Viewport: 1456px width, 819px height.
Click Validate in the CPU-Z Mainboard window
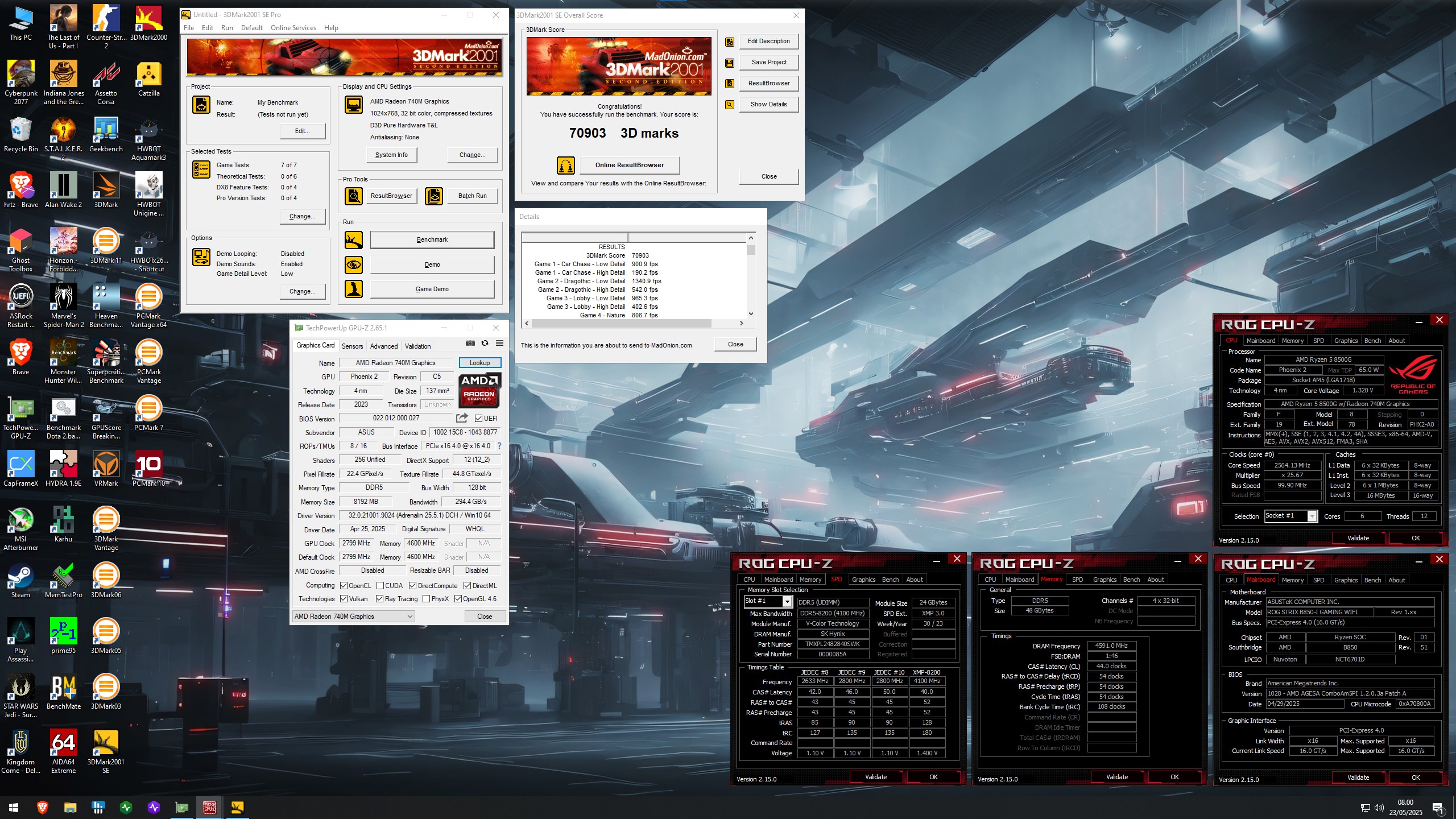pyautogui.click(x=1358, y=777)
